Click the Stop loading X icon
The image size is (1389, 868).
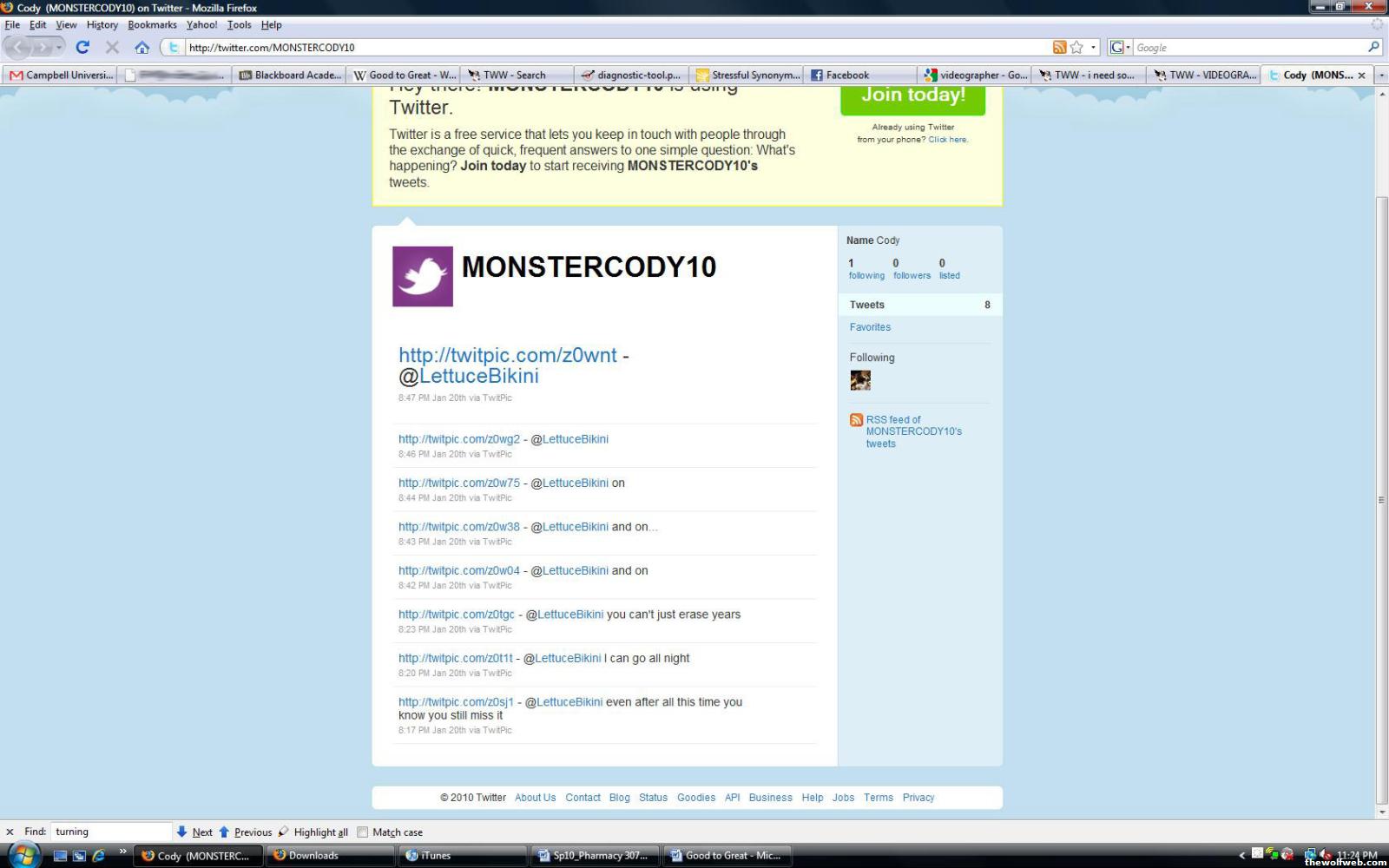(112, 48)
